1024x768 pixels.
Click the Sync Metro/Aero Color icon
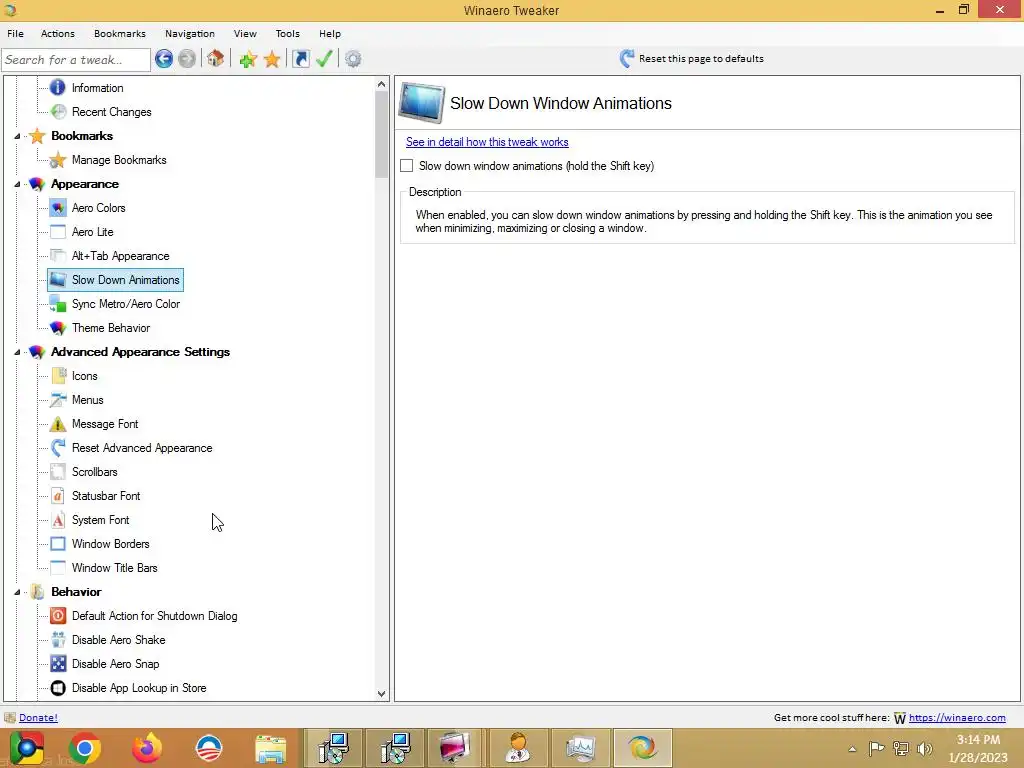click(x=58, y=304)
